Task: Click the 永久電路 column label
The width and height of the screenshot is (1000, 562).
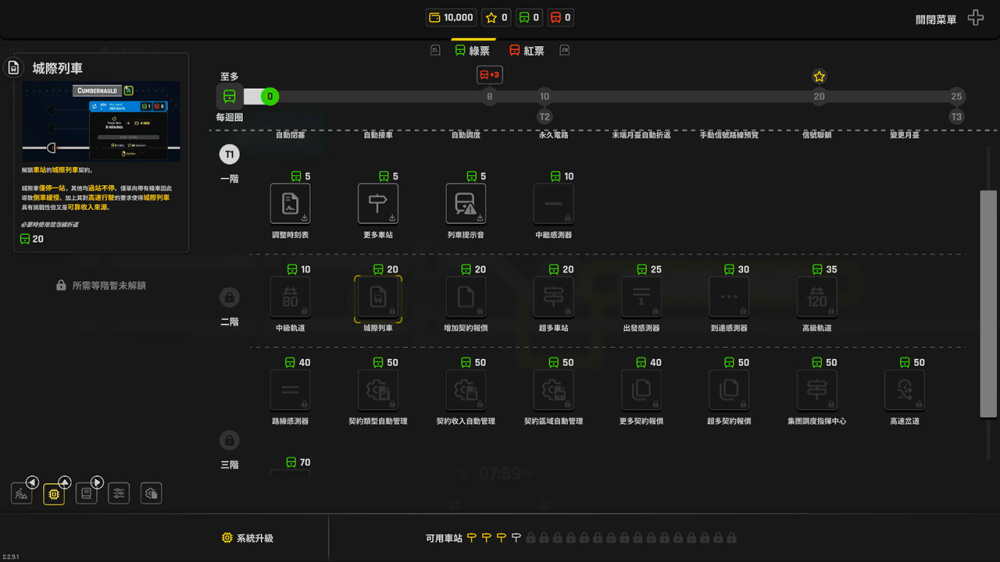Action: [x=554, y=135]
